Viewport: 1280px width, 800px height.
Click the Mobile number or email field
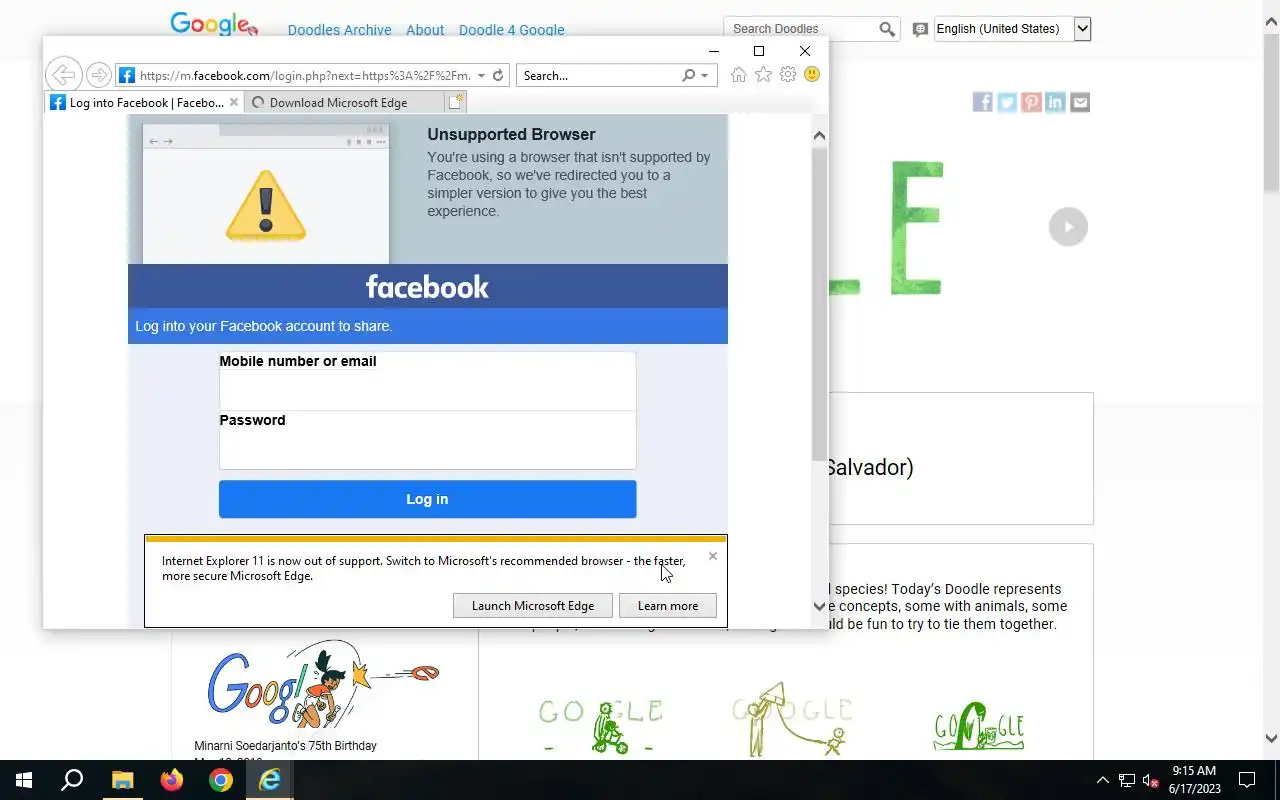coord(427,381)
